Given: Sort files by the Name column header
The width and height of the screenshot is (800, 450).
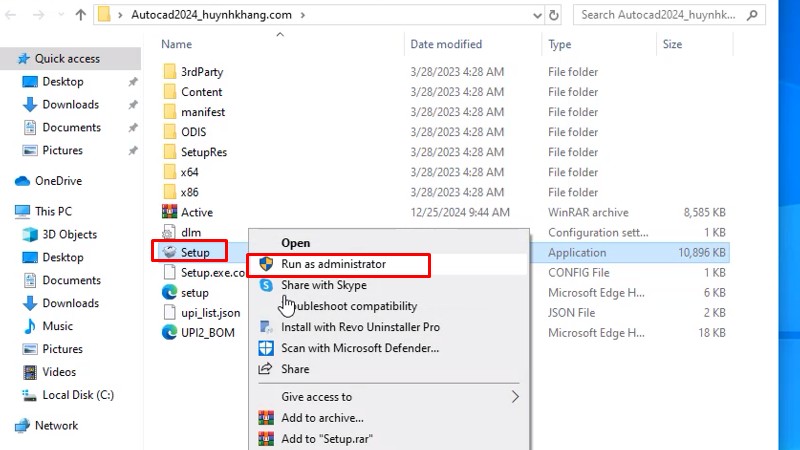Looking at the screenshot, I should [176, 44].
